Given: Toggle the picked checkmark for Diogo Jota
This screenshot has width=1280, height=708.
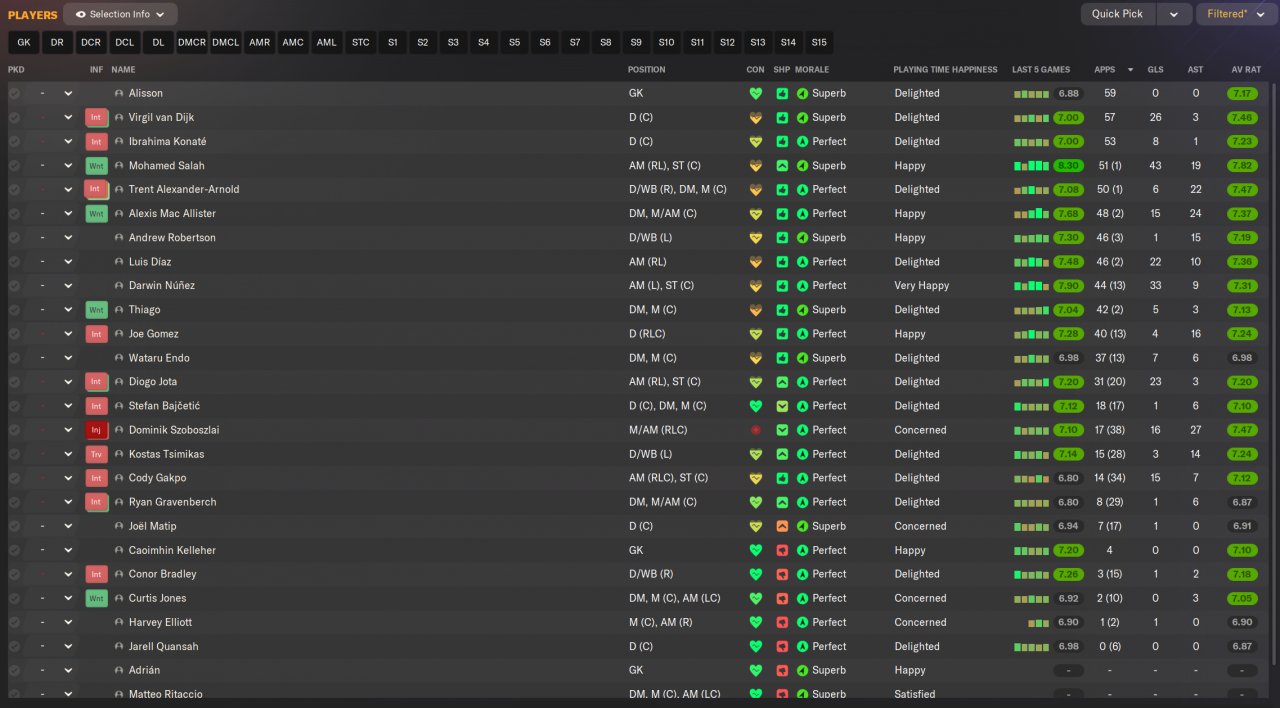Looking at the screenshot, I should (x=14, y=382).
